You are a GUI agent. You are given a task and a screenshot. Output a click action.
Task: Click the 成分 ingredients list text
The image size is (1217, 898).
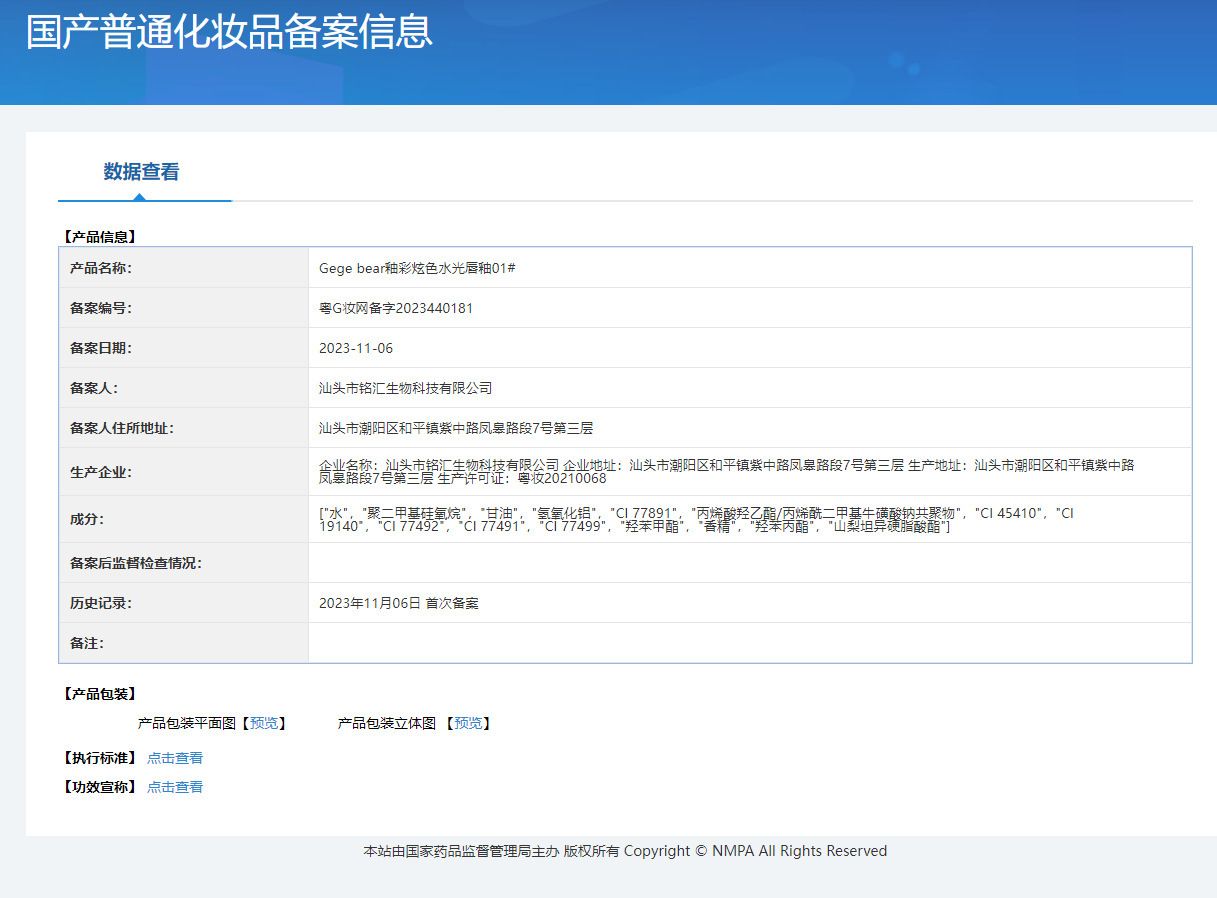(696, 519)
